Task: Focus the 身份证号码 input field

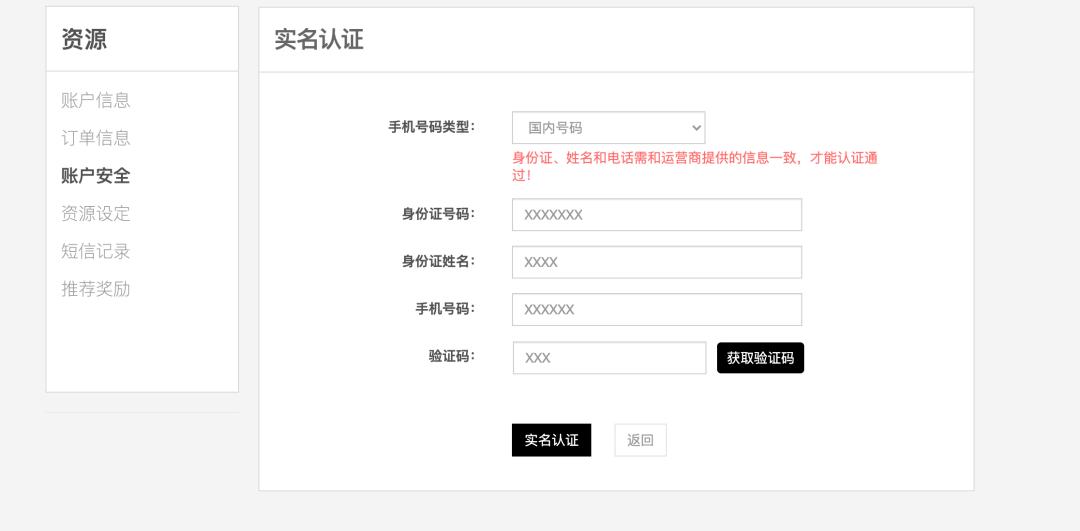Action: tap(656, 215)
